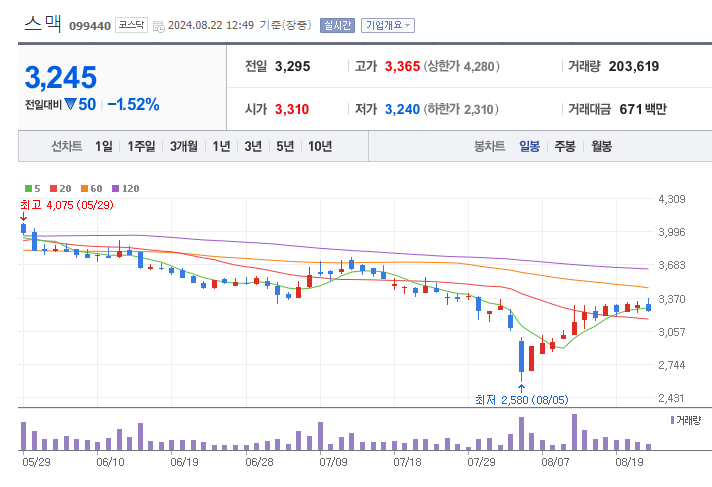Viewport: 712px width, 487px height.
Task: Click the 전일 value 3,295
Action: pos(292,67)
